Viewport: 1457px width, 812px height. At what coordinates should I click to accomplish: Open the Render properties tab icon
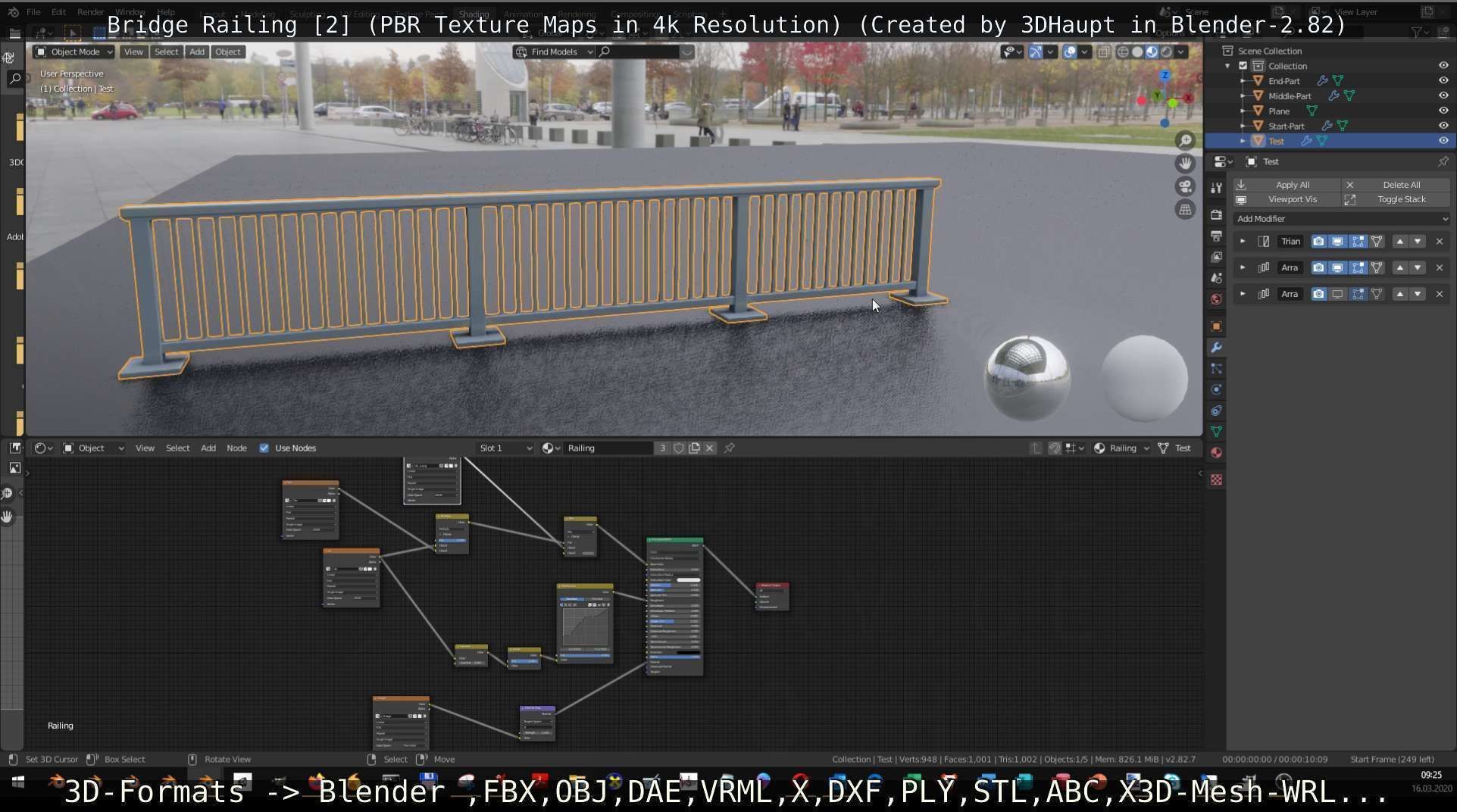pyautogui.click(x=1216, y=215)
